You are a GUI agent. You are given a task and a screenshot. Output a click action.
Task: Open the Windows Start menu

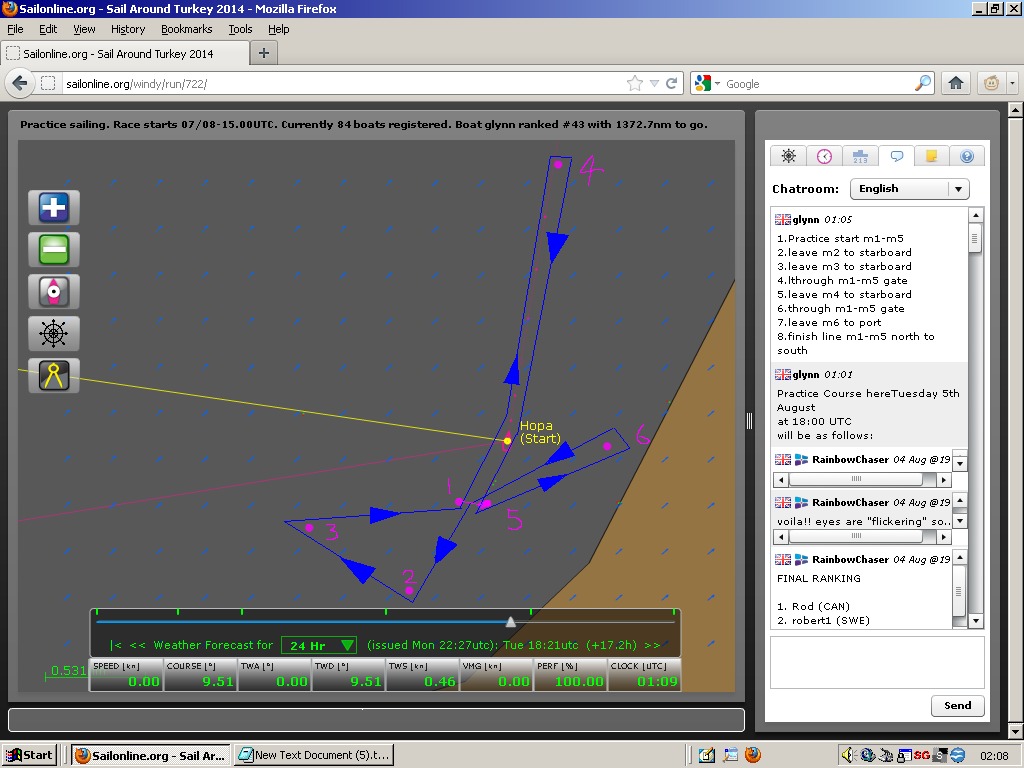point(29,755)
